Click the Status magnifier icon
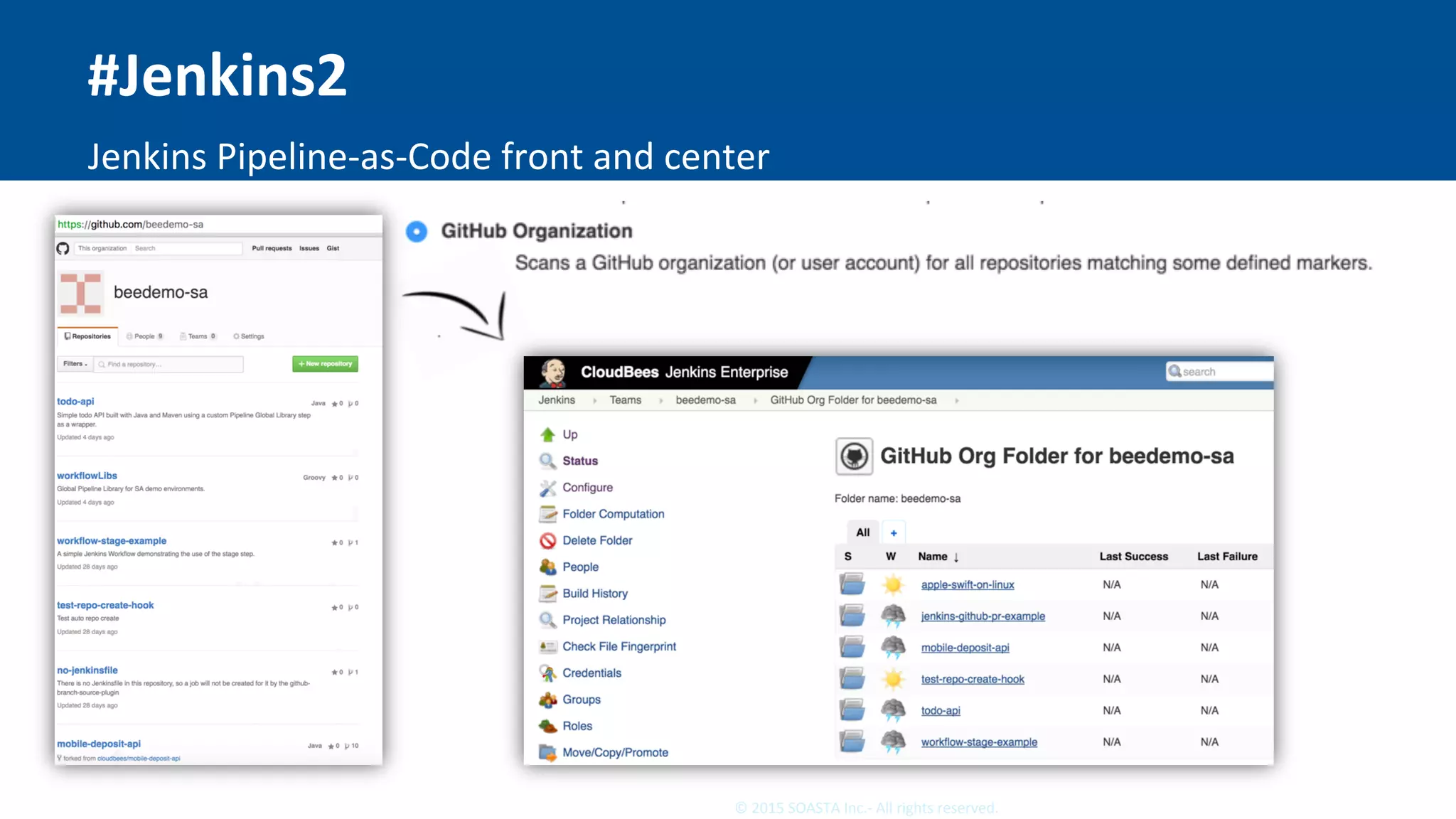The image size is (1456, 819). [547, 461]
